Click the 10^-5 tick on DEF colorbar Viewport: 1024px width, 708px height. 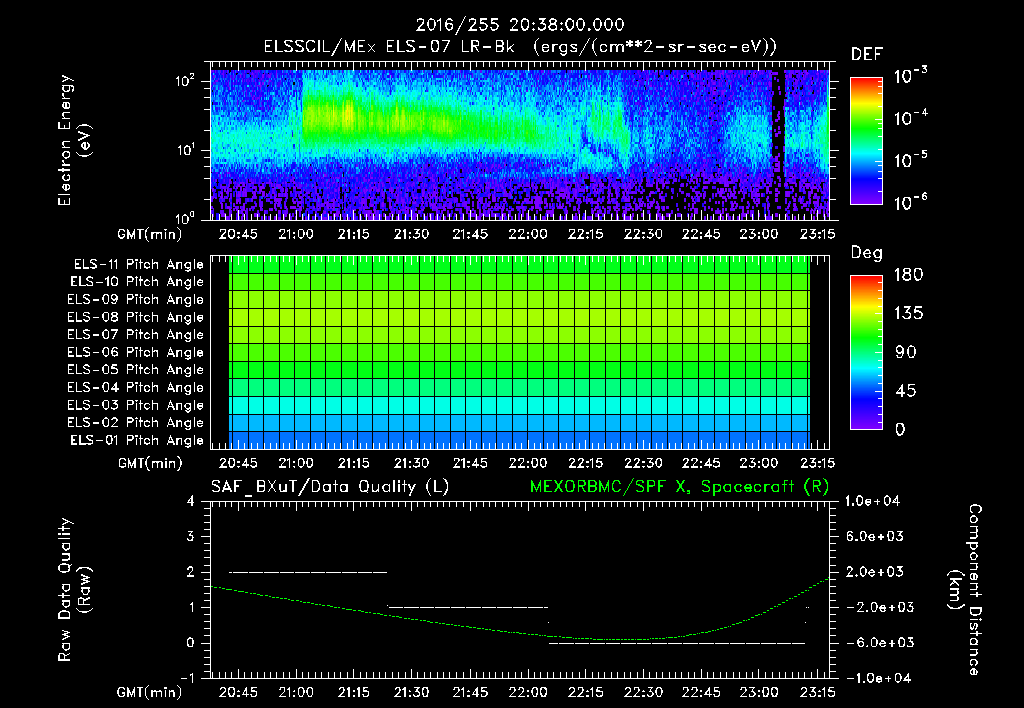coord(910,159)
